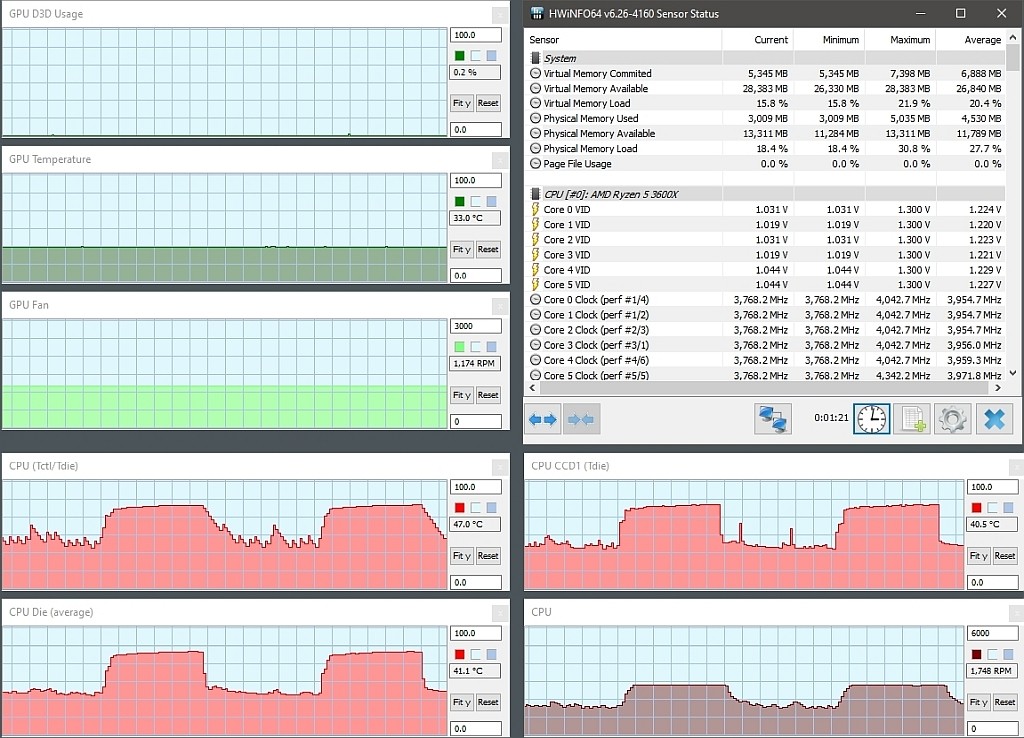Viewport: 1024px width, 738px height.
Task: Click the clock reset timer icon
Action: pos(872,419)
